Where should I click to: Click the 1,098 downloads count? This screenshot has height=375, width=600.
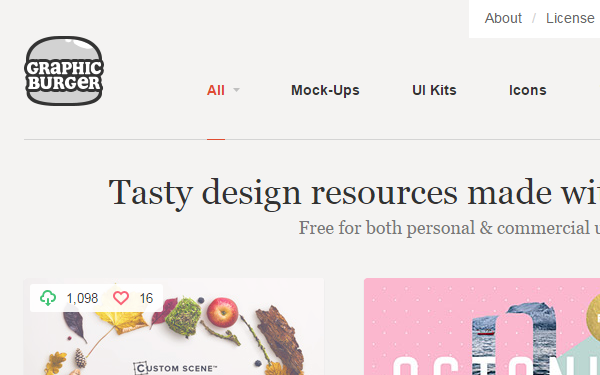[82, 298]
